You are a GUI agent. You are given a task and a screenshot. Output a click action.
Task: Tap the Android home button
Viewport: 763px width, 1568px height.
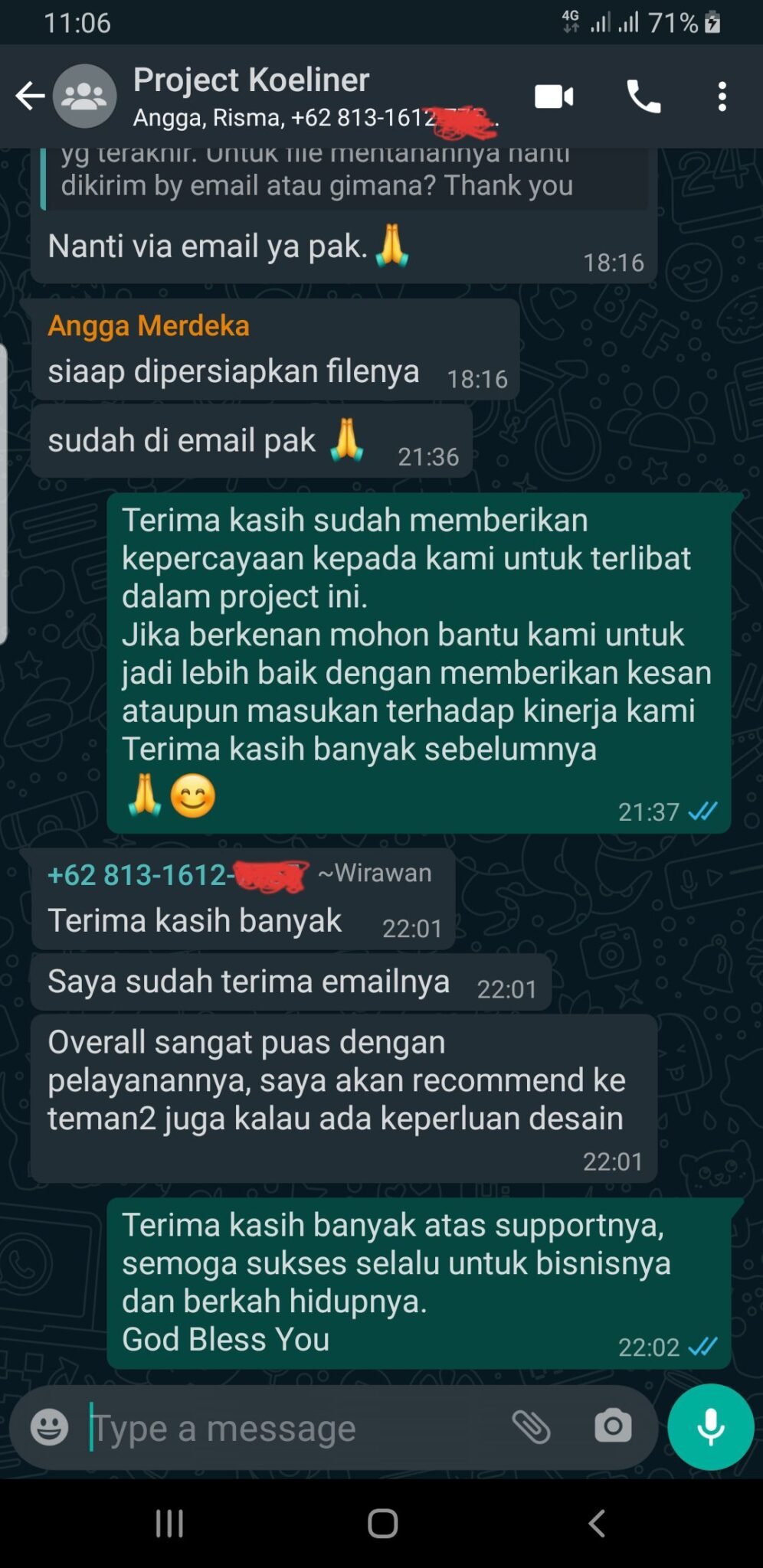(x=382, y=1523)
